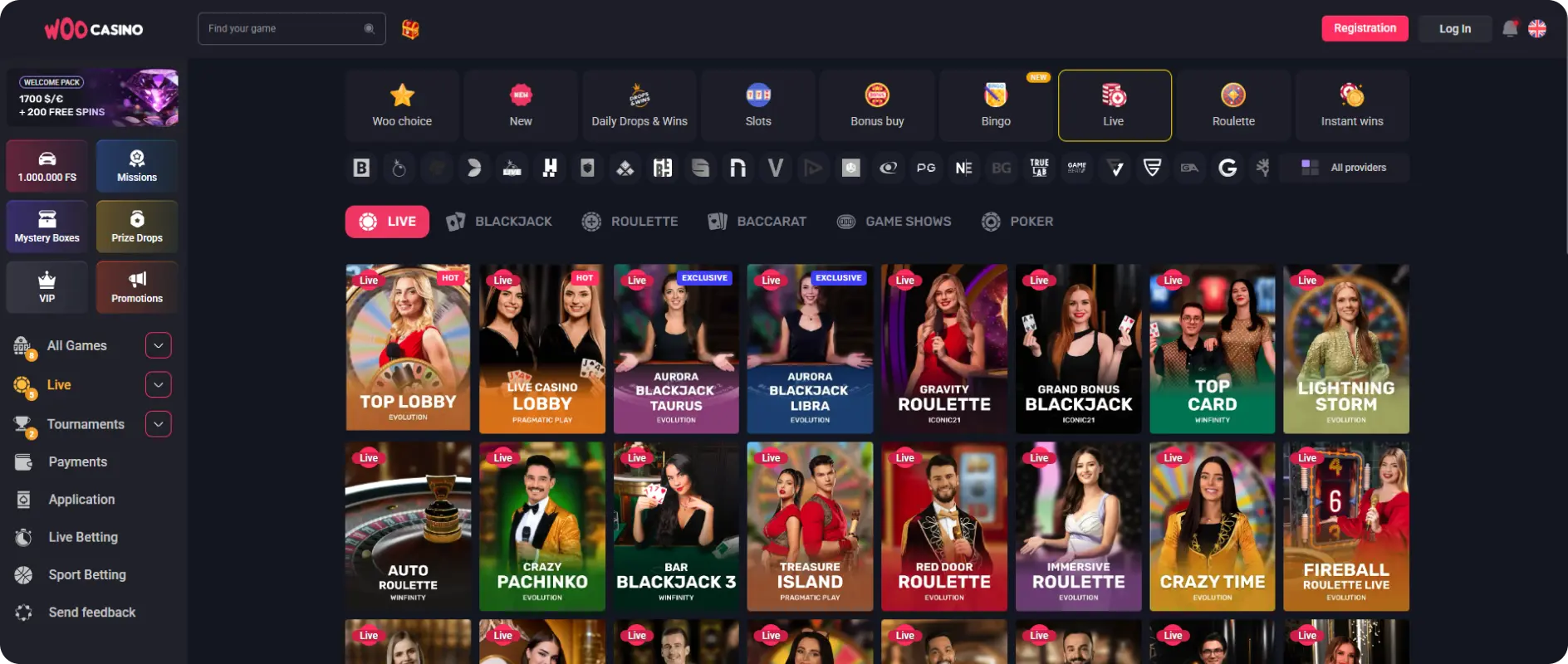The height and width of the screenshot is (664, 1568).
Task: Select the shield-shaped provider icon
Action: click(1152, 168)
